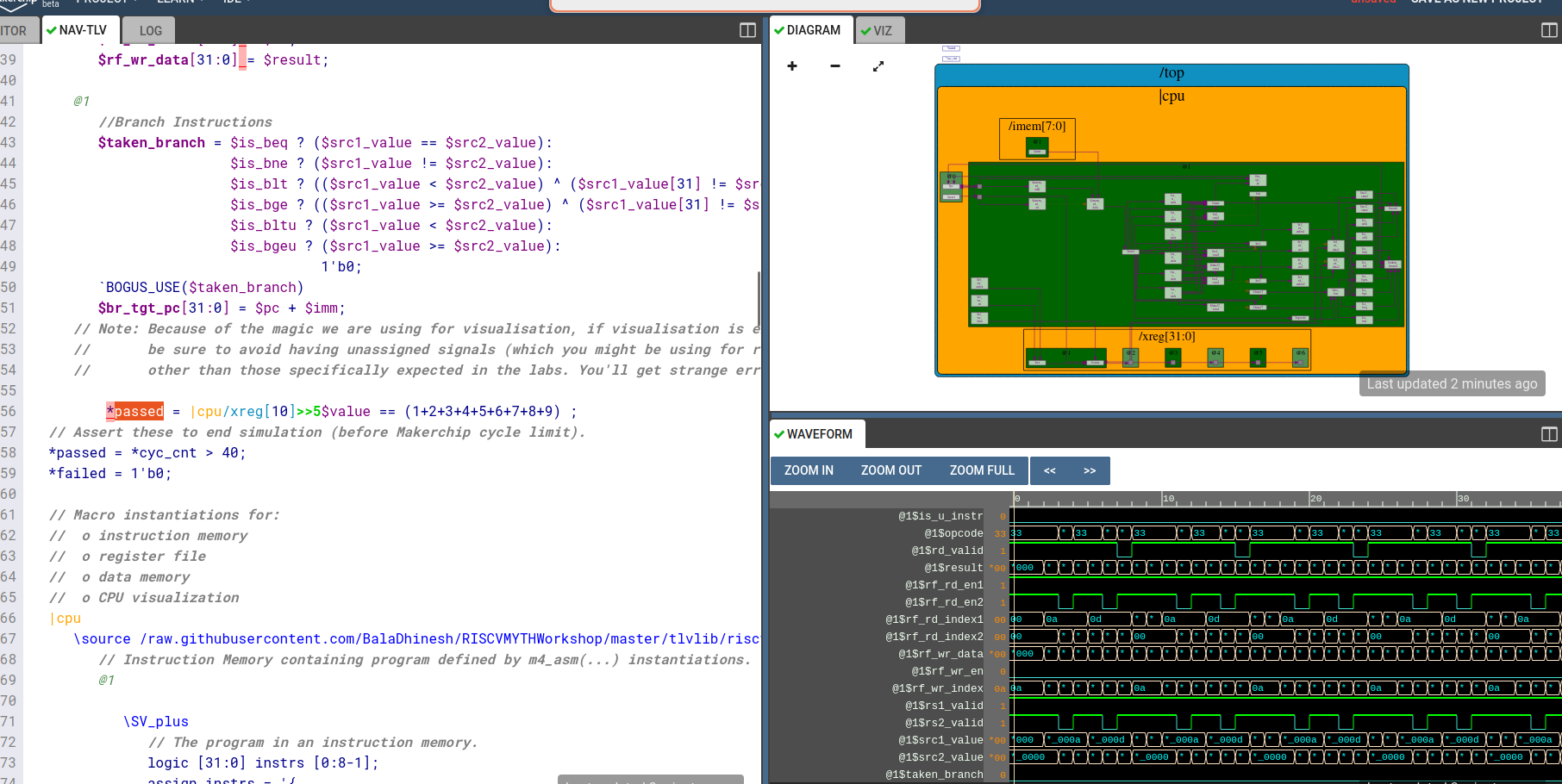Click the Makerchip beta logo

click(26, 5)
